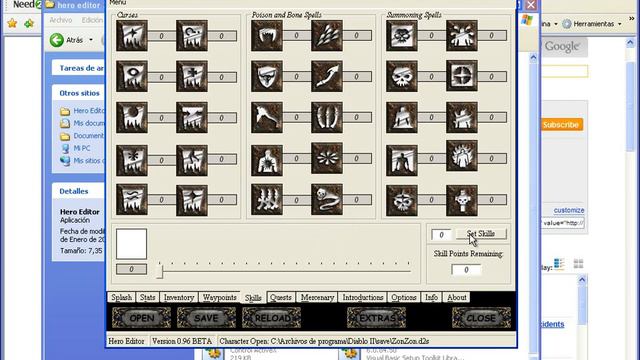This screenshot has width=640, height=360.
Task: Select the running figure banner curse icon
Action: coord(192,161)
